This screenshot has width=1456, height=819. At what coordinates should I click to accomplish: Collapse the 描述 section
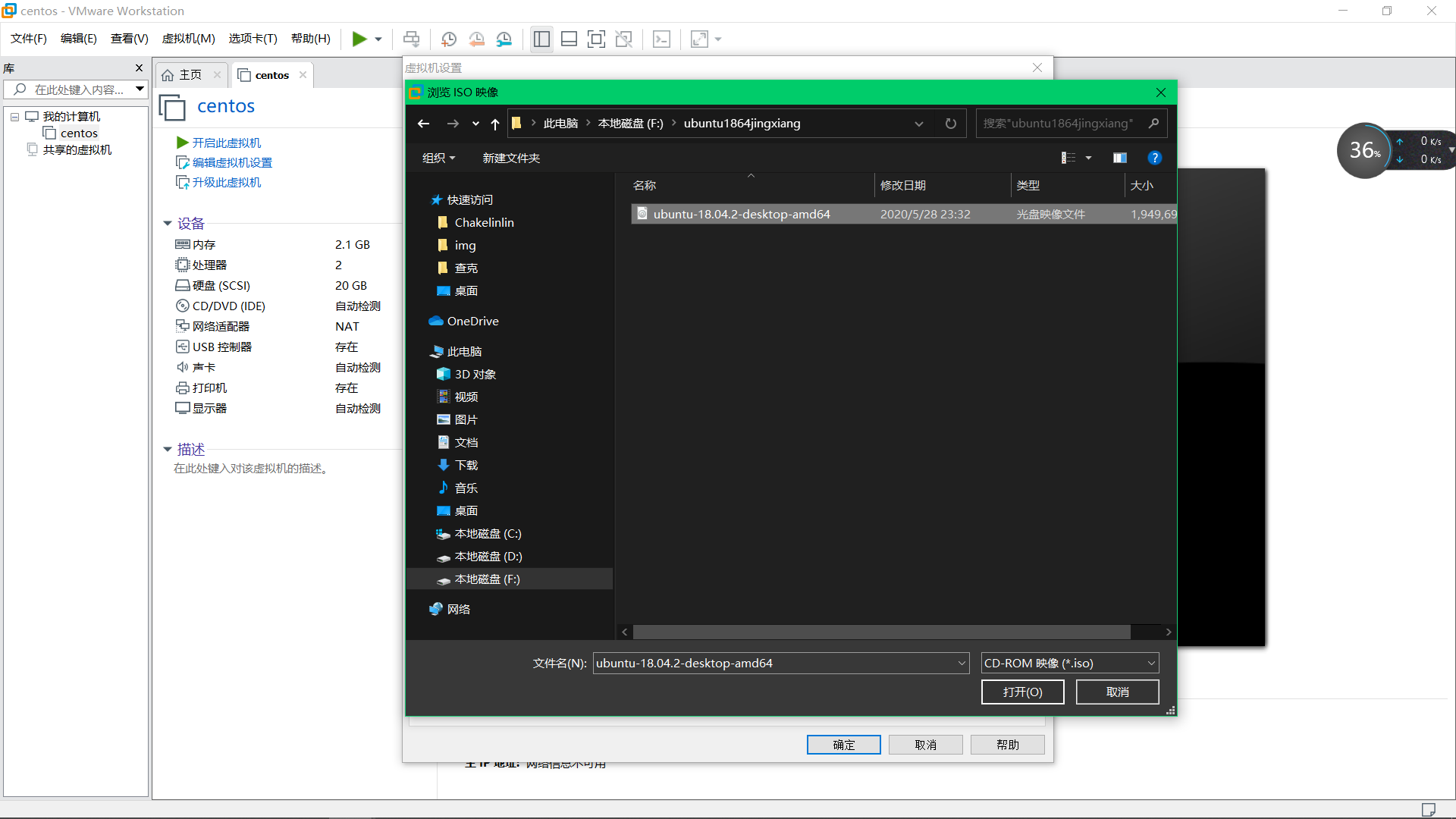168,450
